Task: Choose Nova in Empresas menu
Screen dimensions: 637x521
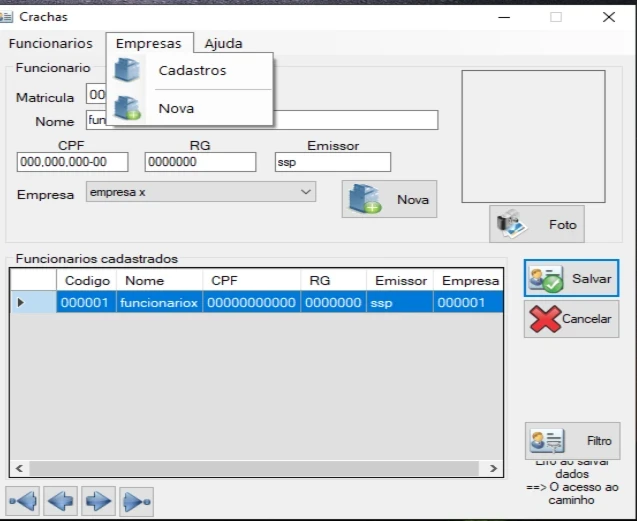Action: [x=176, y=108]
